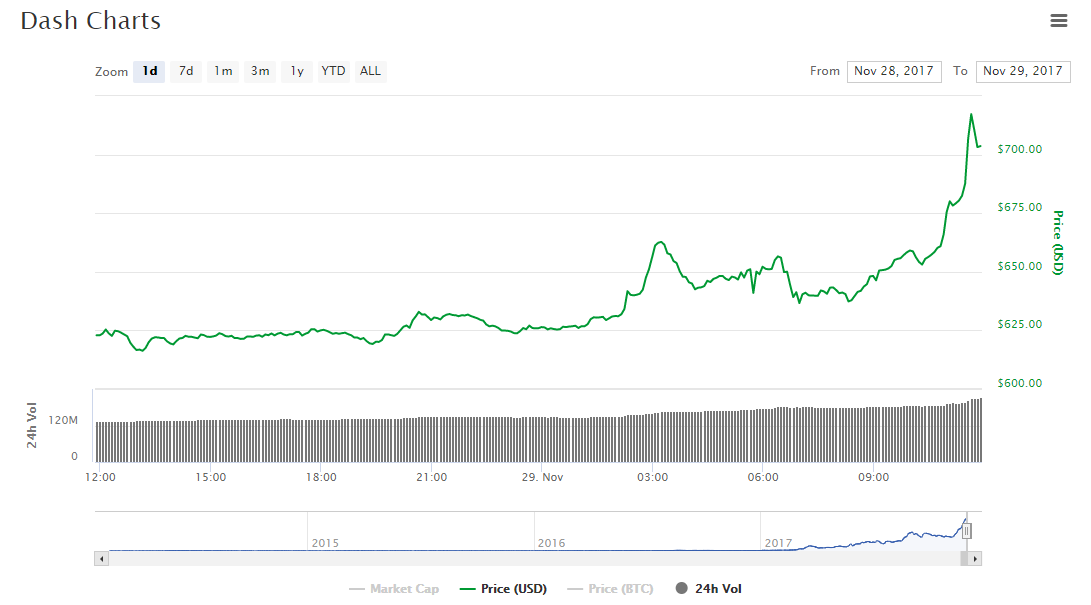The width and height of the screenshot is (1091, 605).
Task: Click the 15:00 time label
Action: coord(211,477)
